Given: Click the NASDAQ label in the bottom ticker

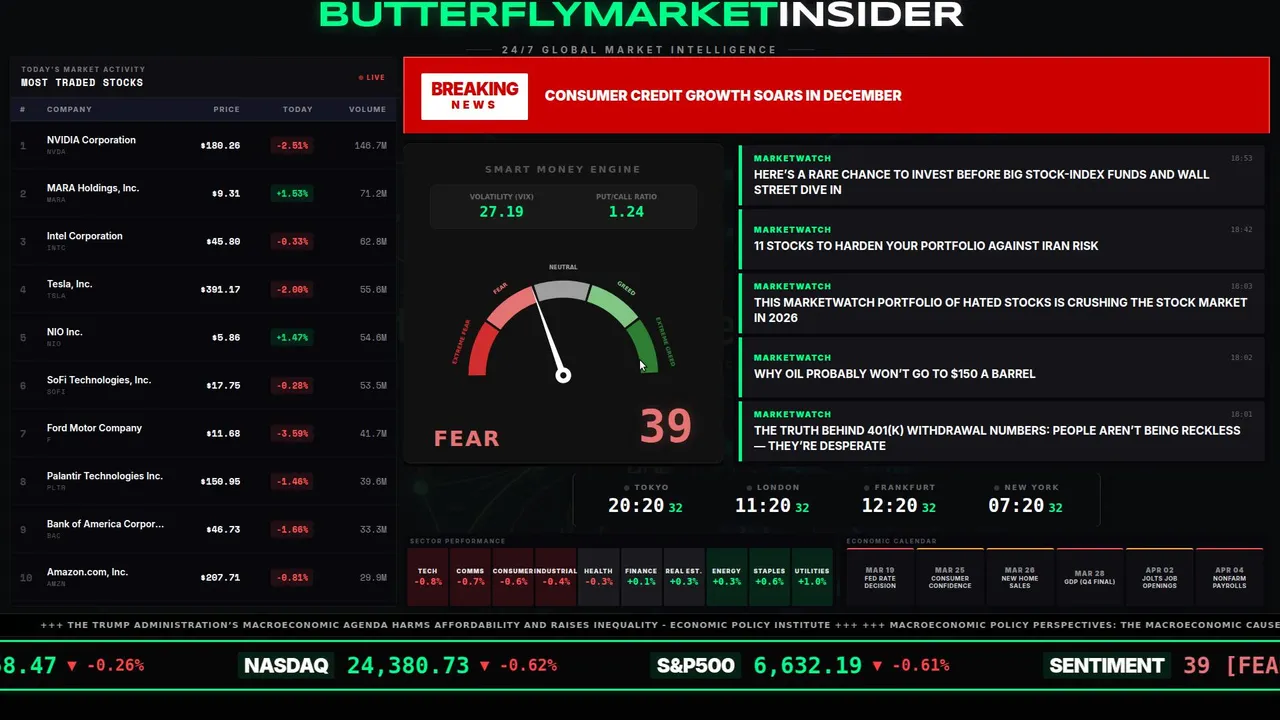Looking at the screenshot, I should coord(286,666).
